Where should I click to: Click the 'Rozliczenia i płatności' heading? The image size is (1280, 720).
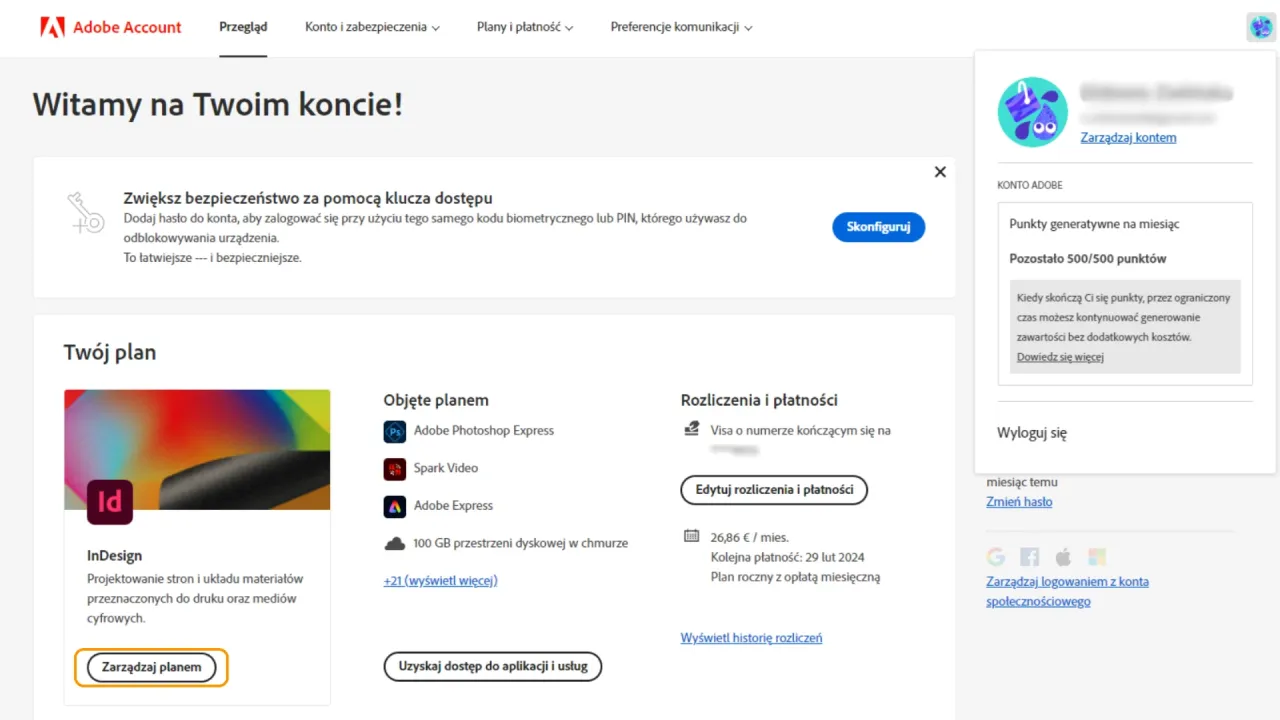[759, 400]
